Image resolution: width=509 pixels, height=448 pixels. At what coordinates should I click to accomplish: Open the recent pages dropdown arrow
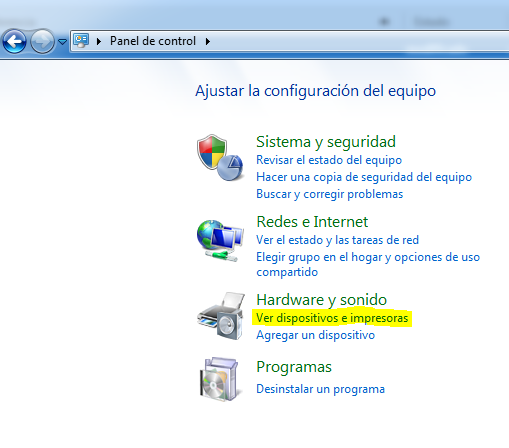point(62,42)
